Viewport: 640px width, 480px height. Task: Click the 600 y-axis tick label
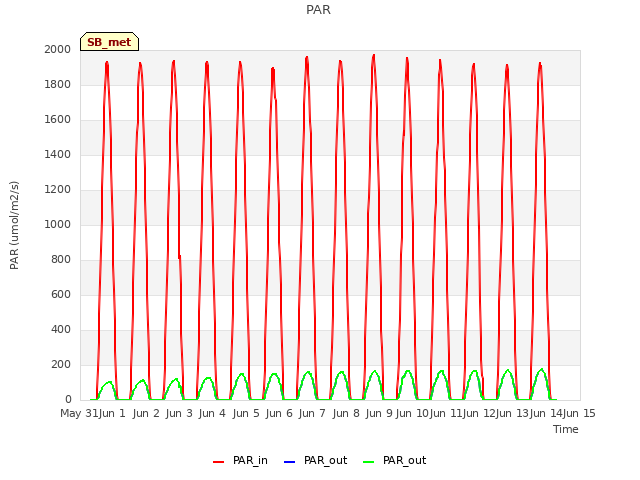click(x=61, y=295)
